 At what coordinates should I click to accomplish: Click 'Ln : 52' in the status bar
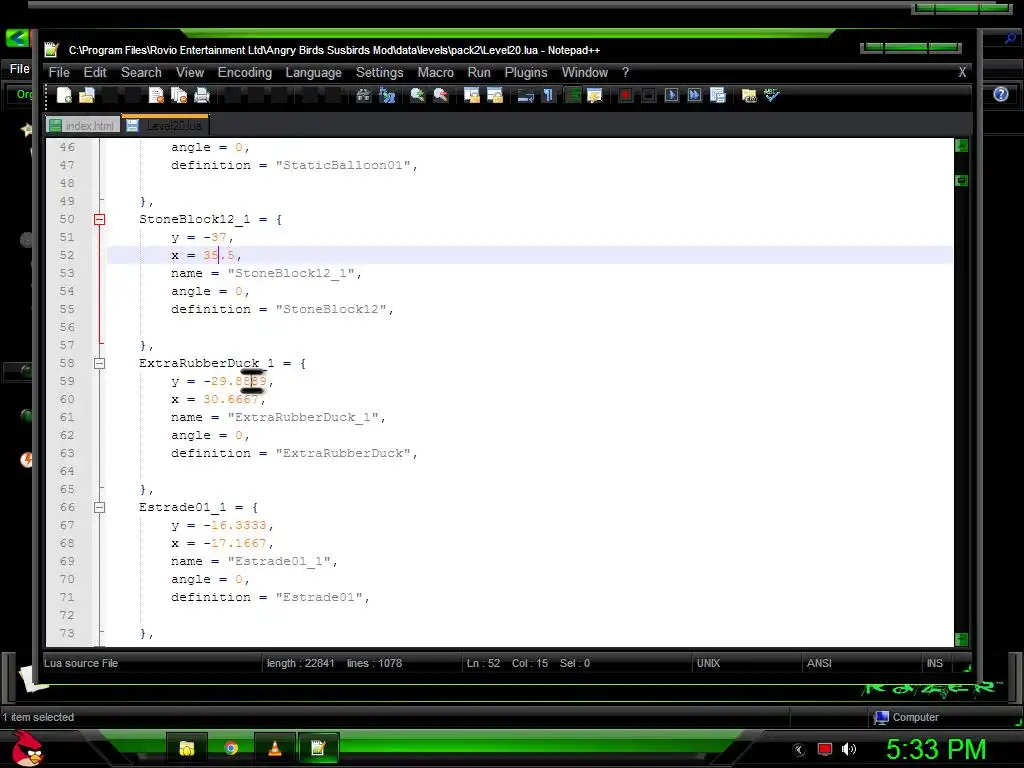pyautogui.click(x=483, y=664)
